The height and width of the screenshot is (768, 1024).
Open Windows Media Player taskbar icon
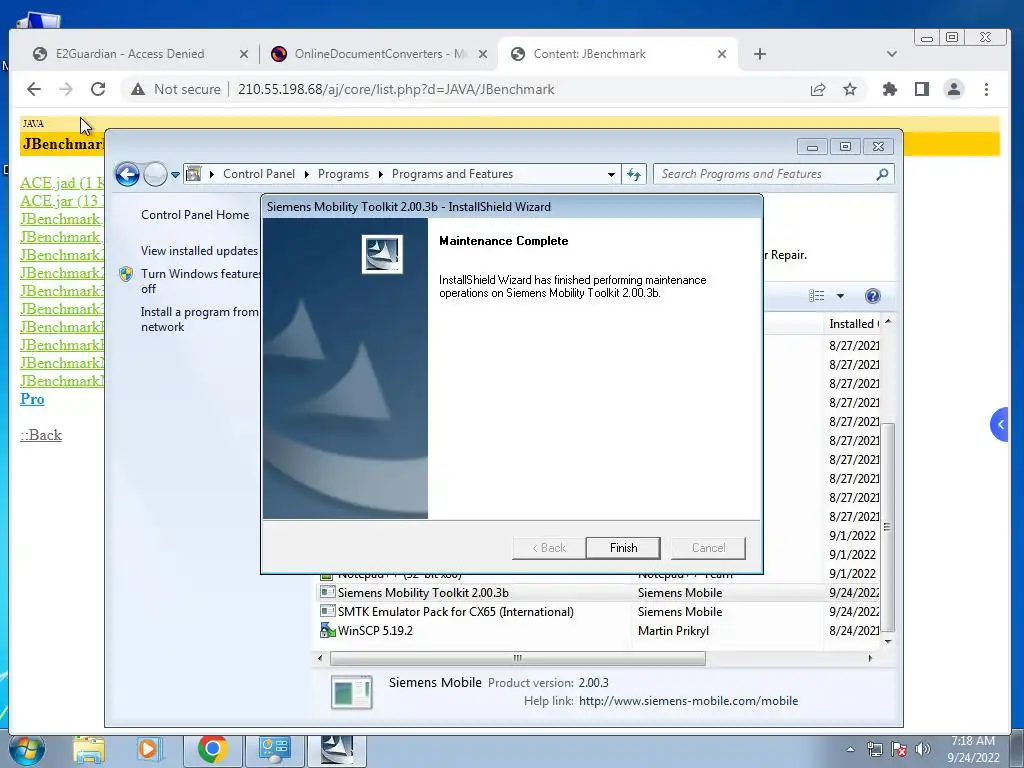click(148, 750)
